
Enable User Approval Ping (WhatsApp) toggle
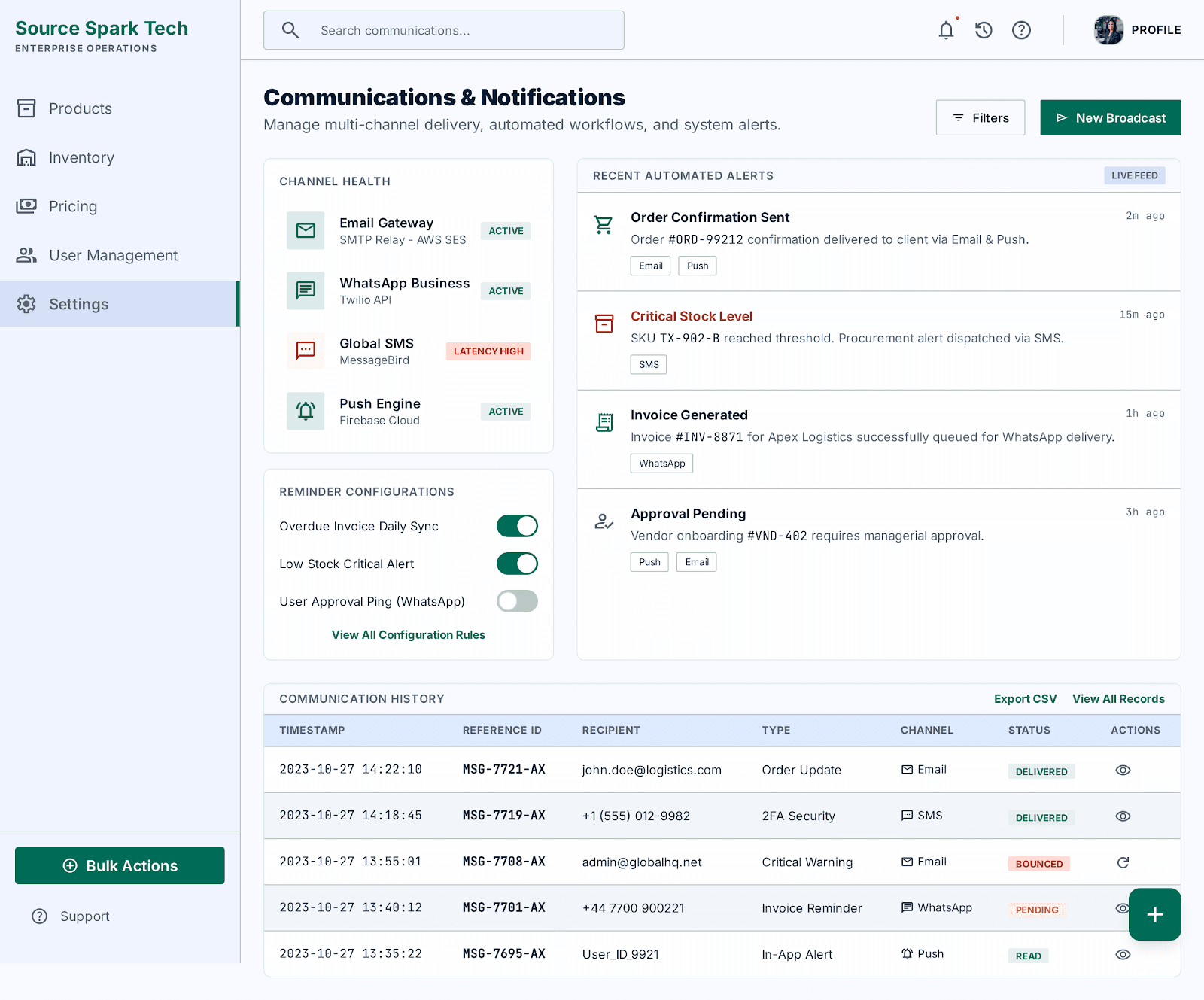click(517, 601)
